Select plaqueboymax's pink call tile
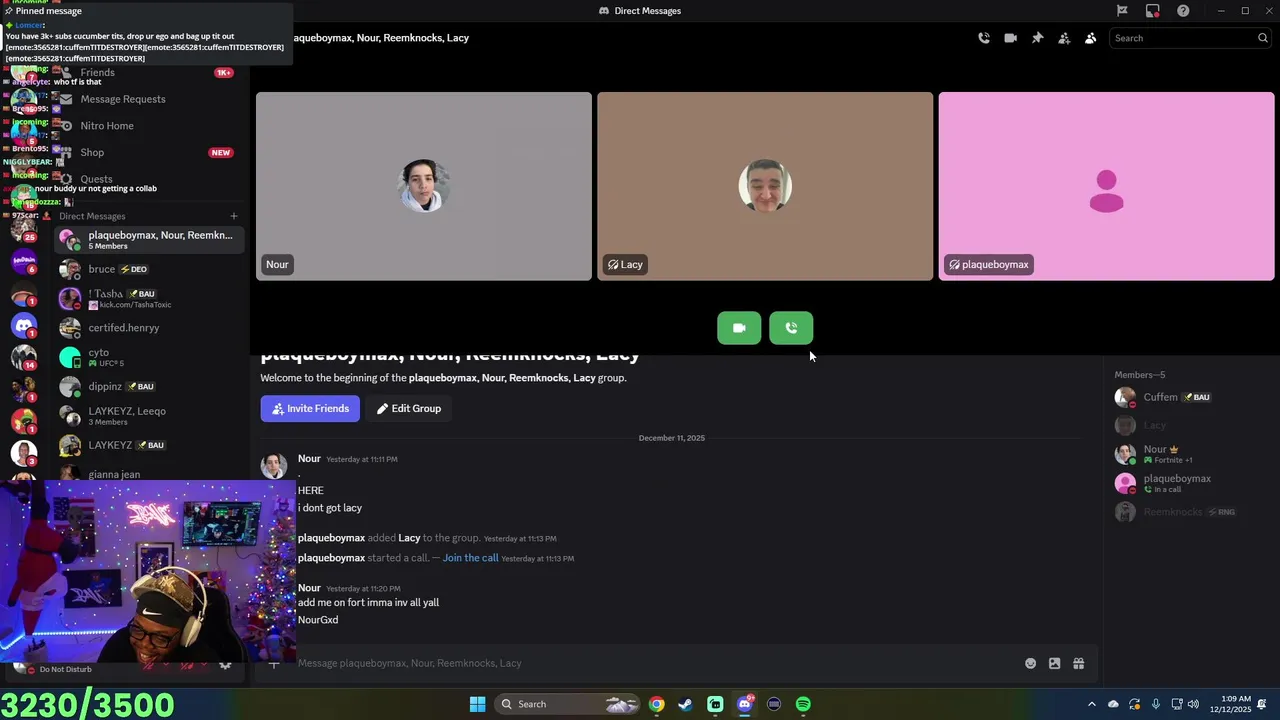The height and width of the screenshot is (720, 1280). pos(1106,186)
